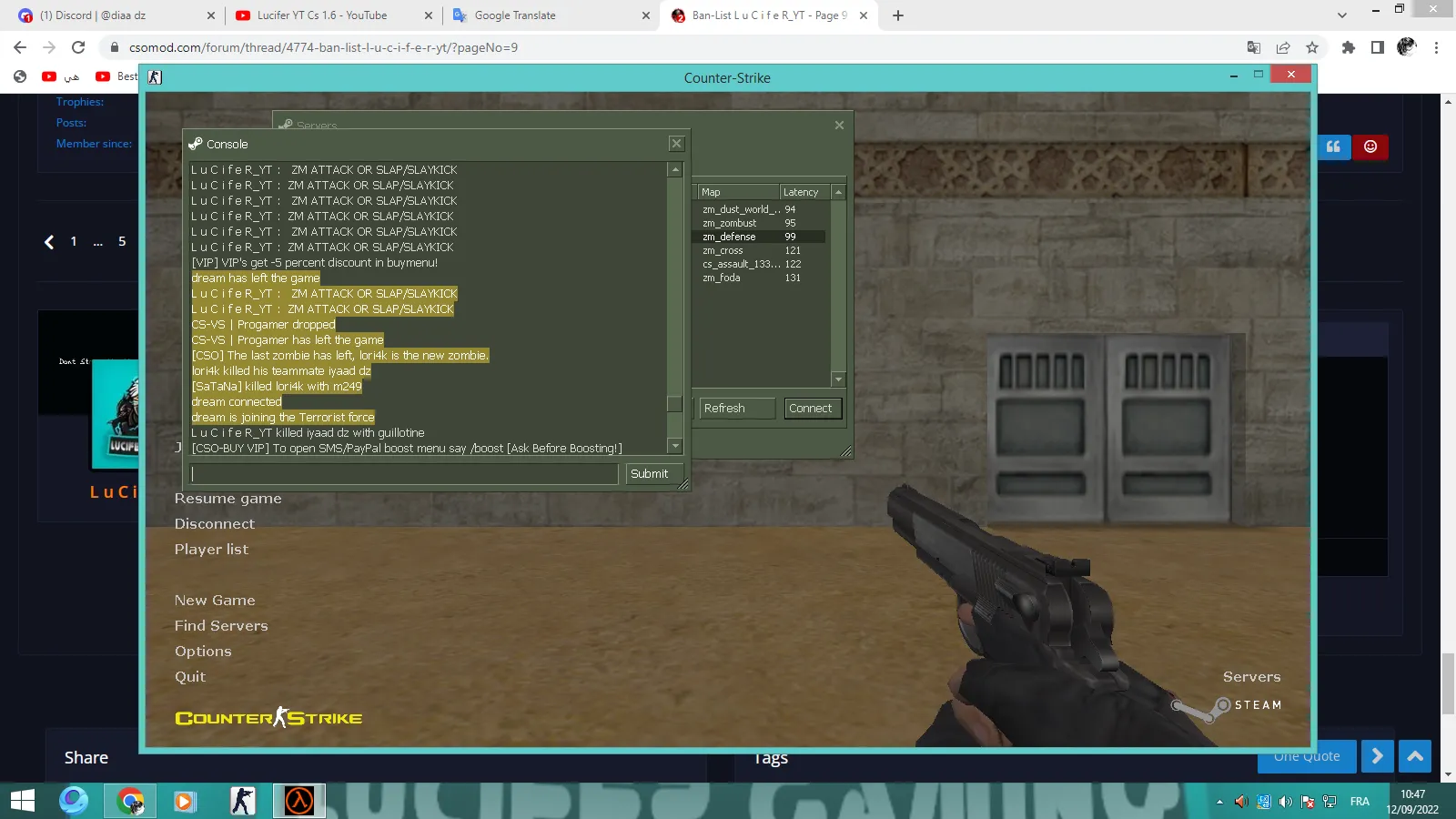
Task: Sort servers by the Map column
Action: coord(738,192)
